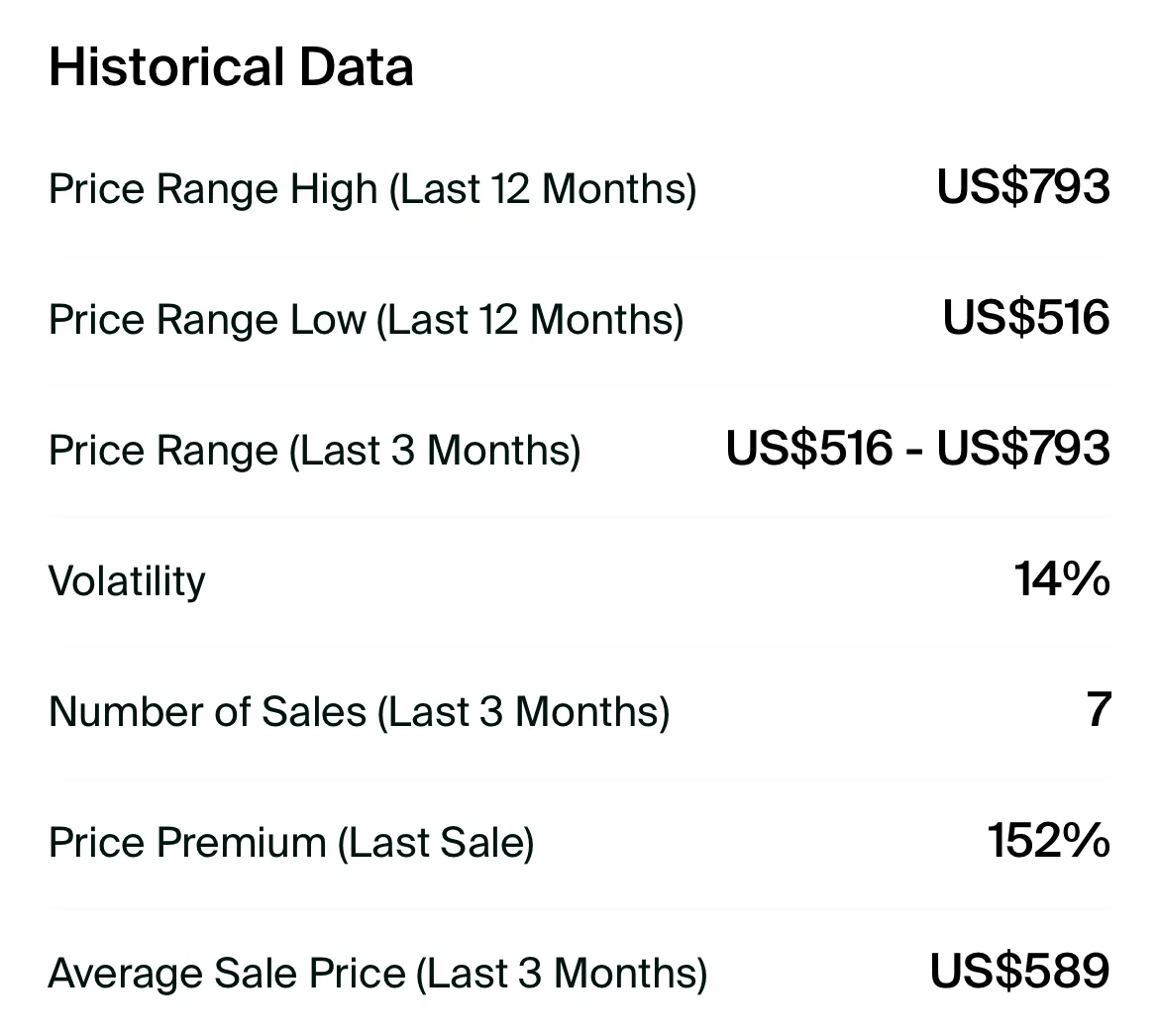This screenshot has height=1036, width=1159.
Task: Select the "Price Range (Last 3 Months)" label
Action: pos(314,450)
